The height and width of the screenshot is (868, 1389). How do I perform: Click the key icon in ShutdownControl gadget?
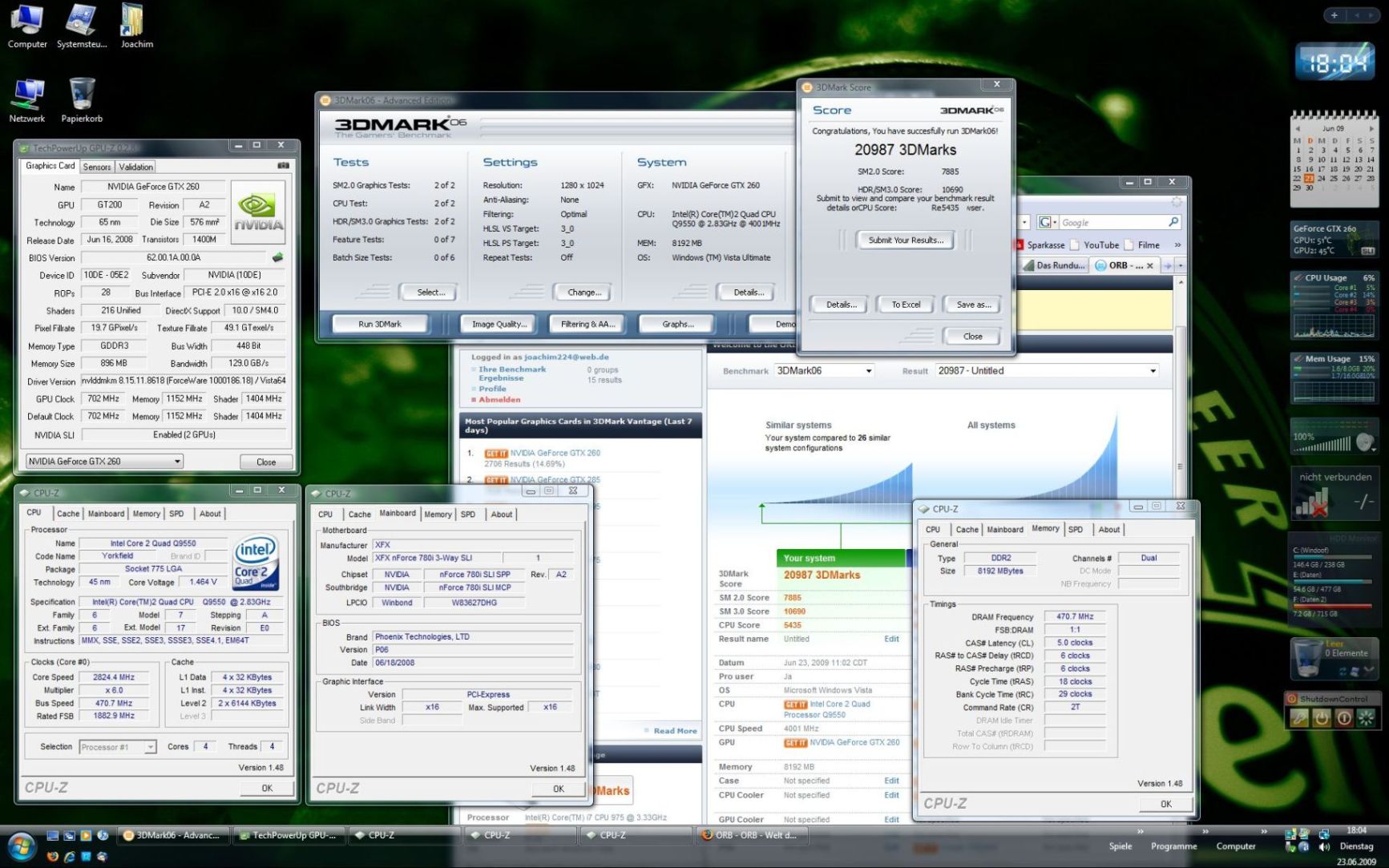[x=1299, y=718]
